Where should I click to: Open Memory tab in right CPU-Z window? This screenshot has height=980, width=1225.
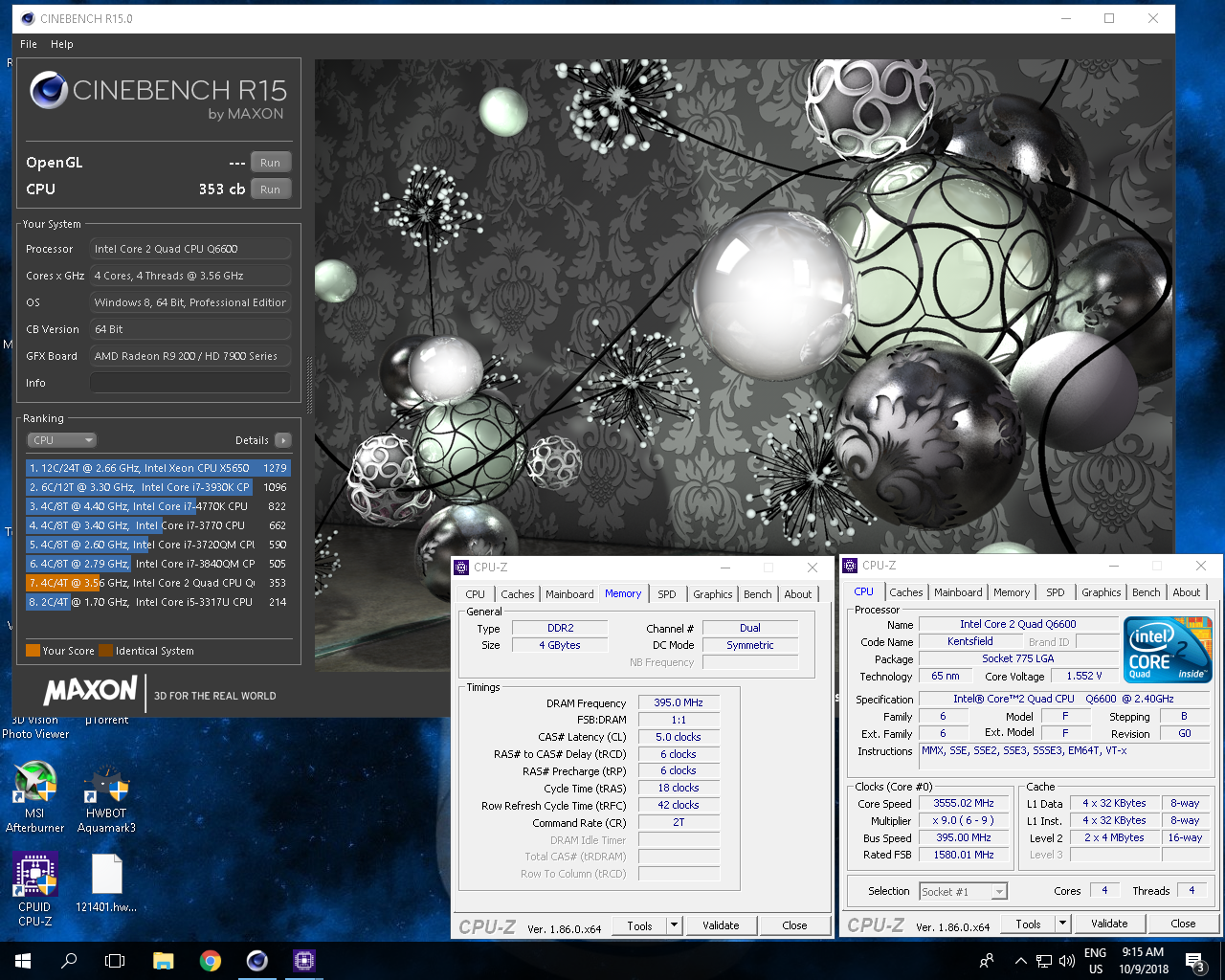tap(1012, 592)
